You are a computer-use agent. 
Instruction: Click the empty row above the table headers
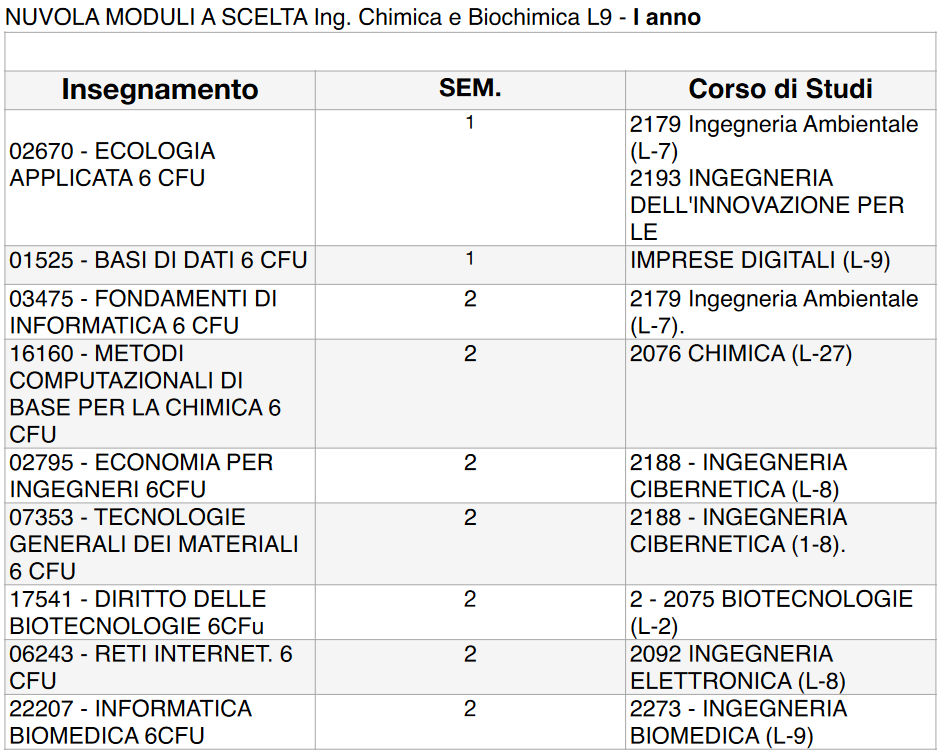point(470,53)
